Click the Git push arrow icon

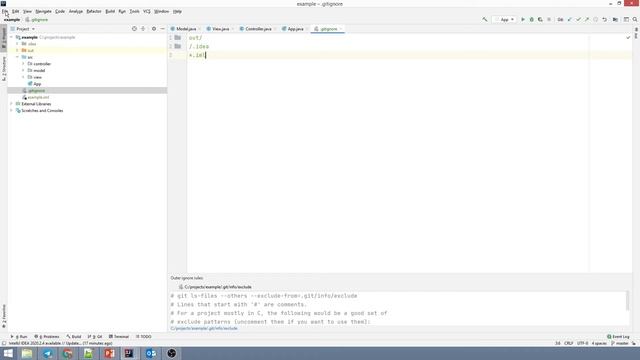(587, 20)
